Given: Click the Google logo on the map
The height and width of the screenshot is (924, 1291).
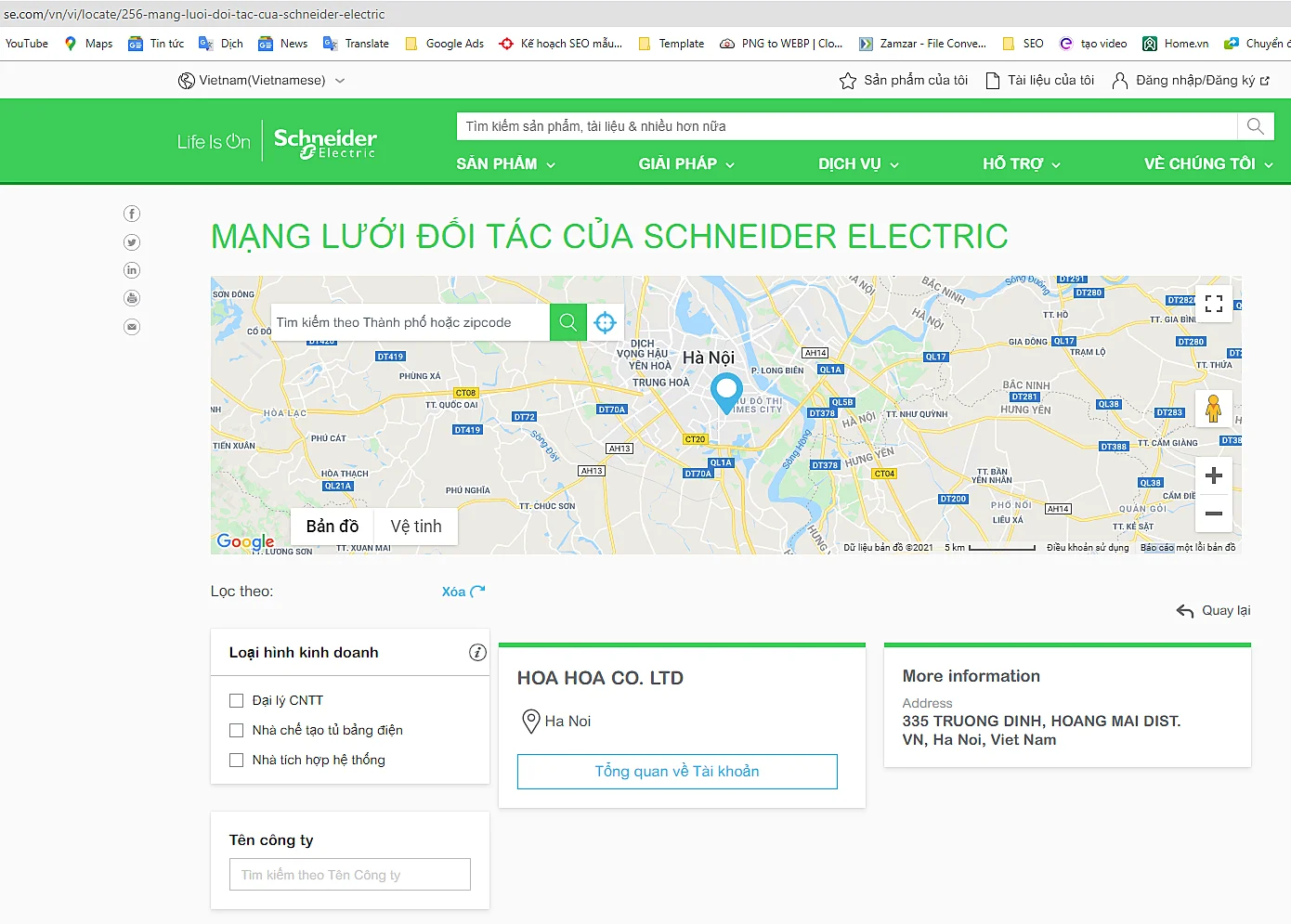Looking at the screenshot, I should point(245,541).
